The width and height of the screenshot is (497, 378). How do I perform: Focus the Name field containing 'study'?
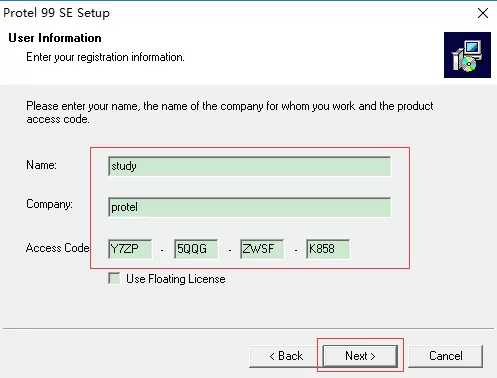[x=249, y=166]
